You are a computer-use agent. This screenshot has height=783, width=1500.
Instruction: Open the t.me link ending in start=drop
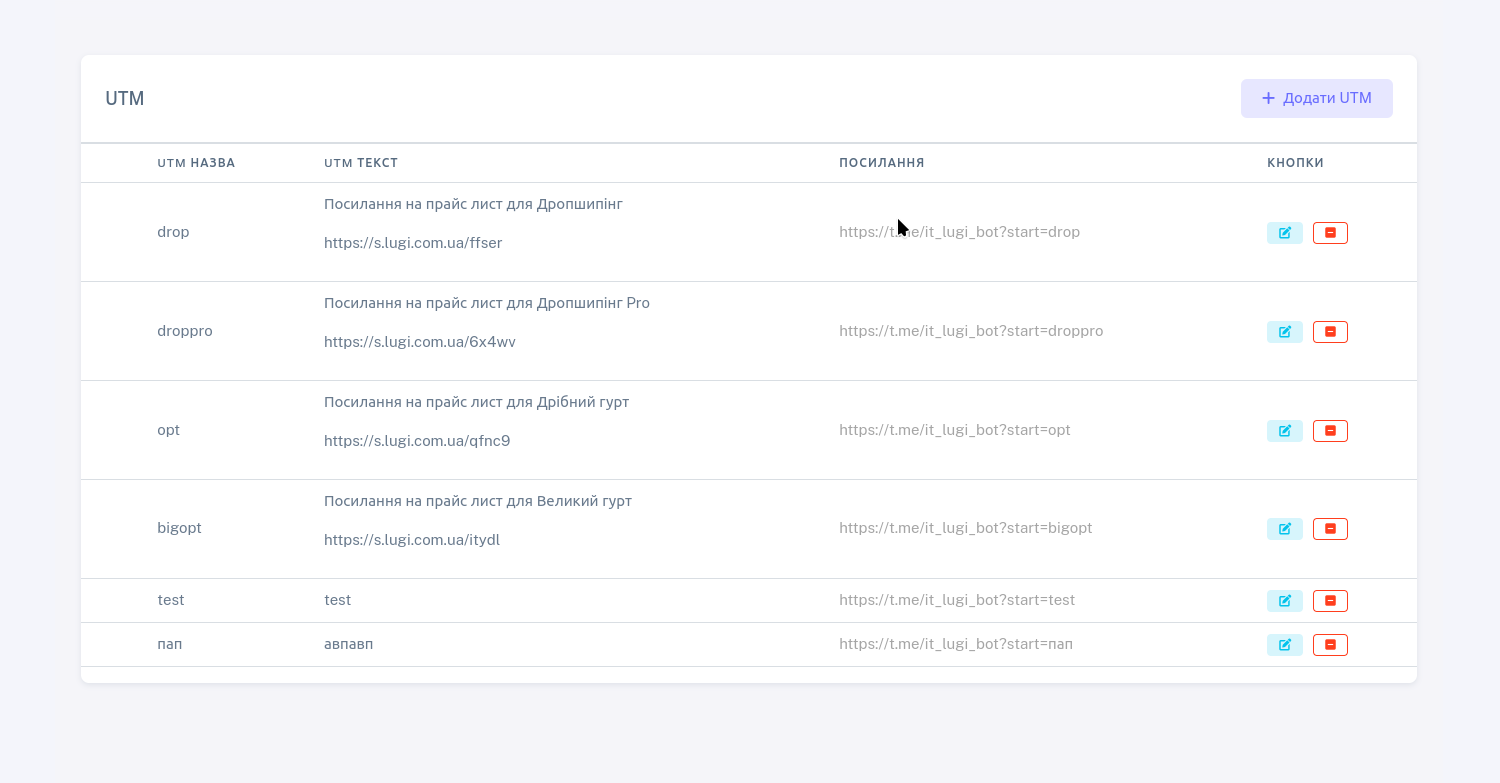coord(959,232)
